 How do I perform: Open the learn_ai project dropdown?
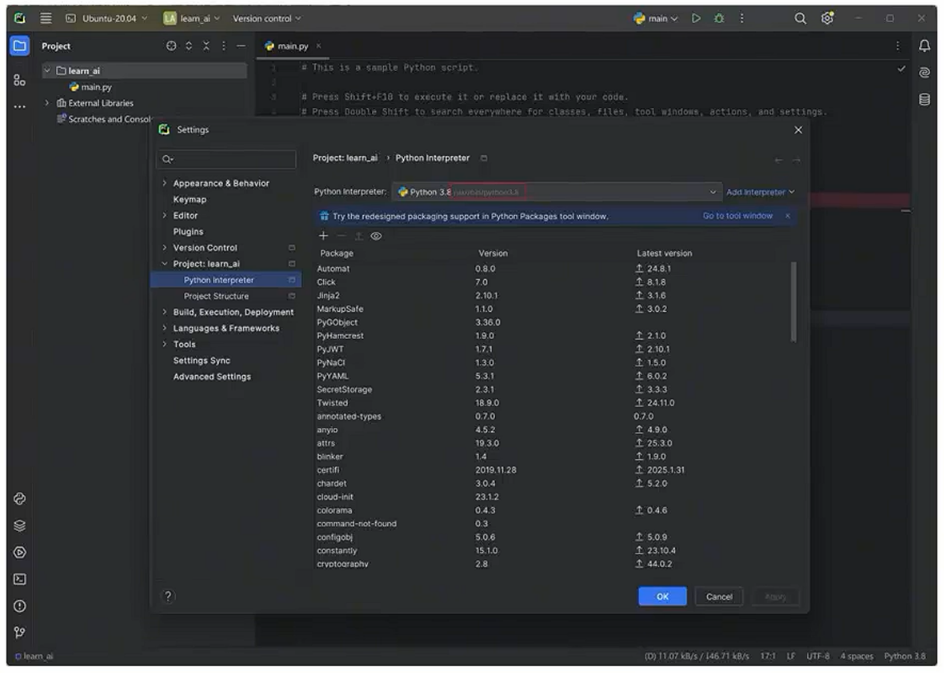(x=191, y=18)
